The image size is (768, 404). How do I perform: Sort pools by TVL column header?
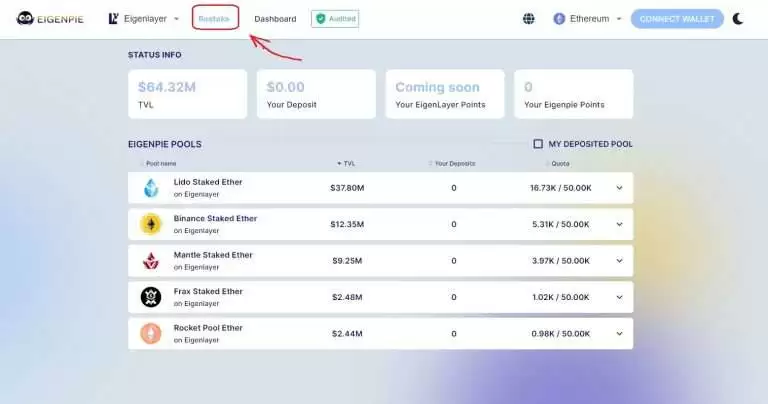[x=347, y=163]
